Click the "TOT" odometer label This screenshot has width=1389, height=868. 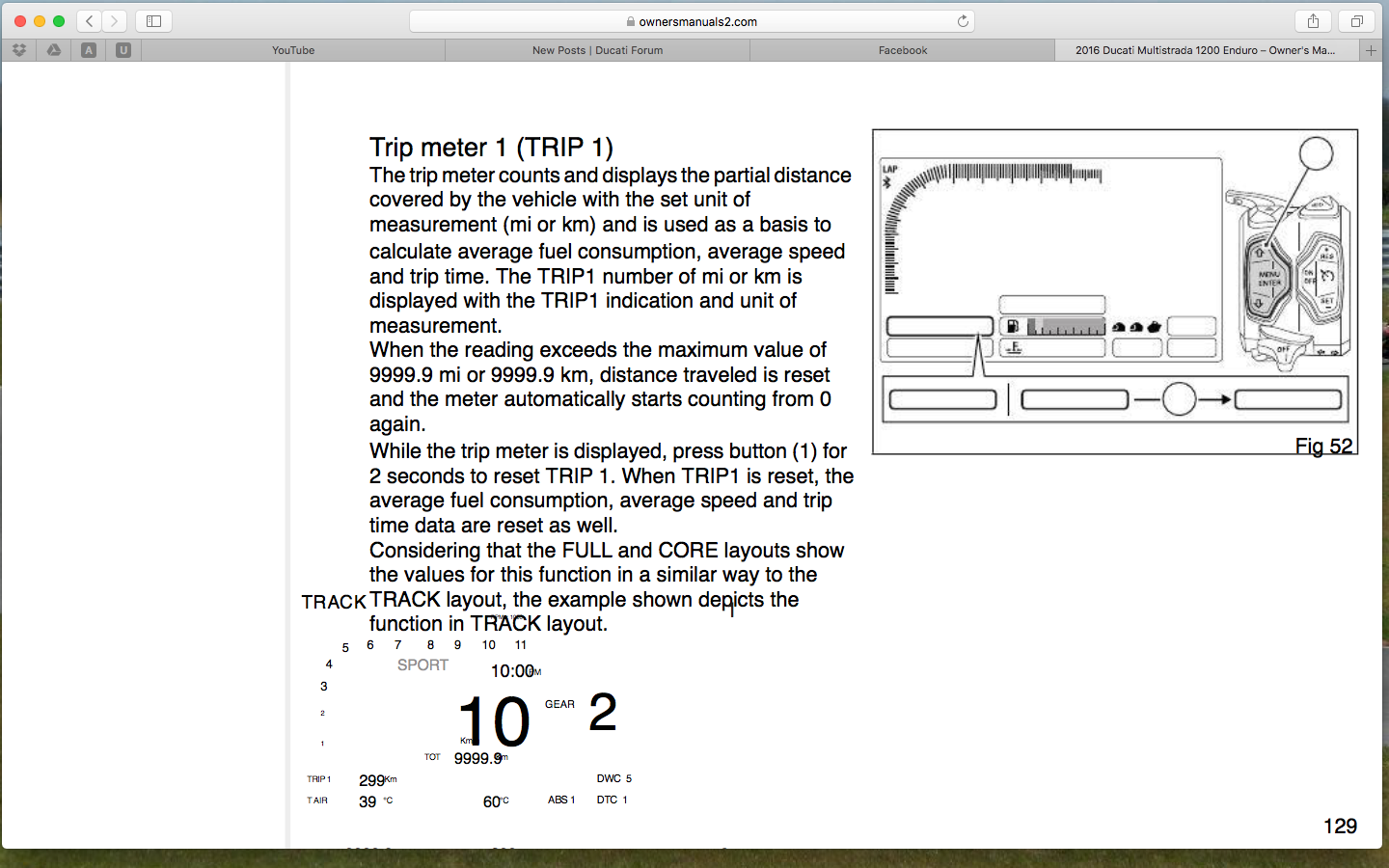tap(432, 757)
